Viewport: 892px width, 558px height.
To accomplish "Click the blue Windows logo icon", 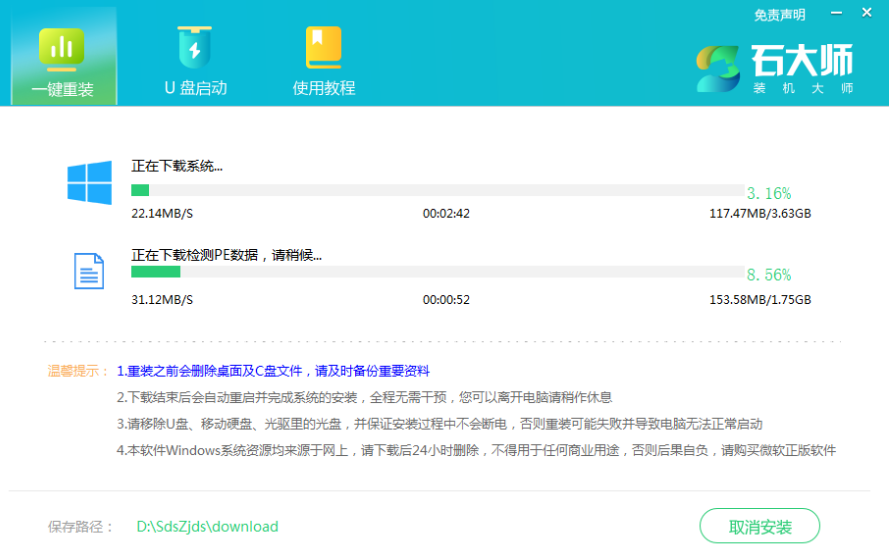I will [88, 184].
